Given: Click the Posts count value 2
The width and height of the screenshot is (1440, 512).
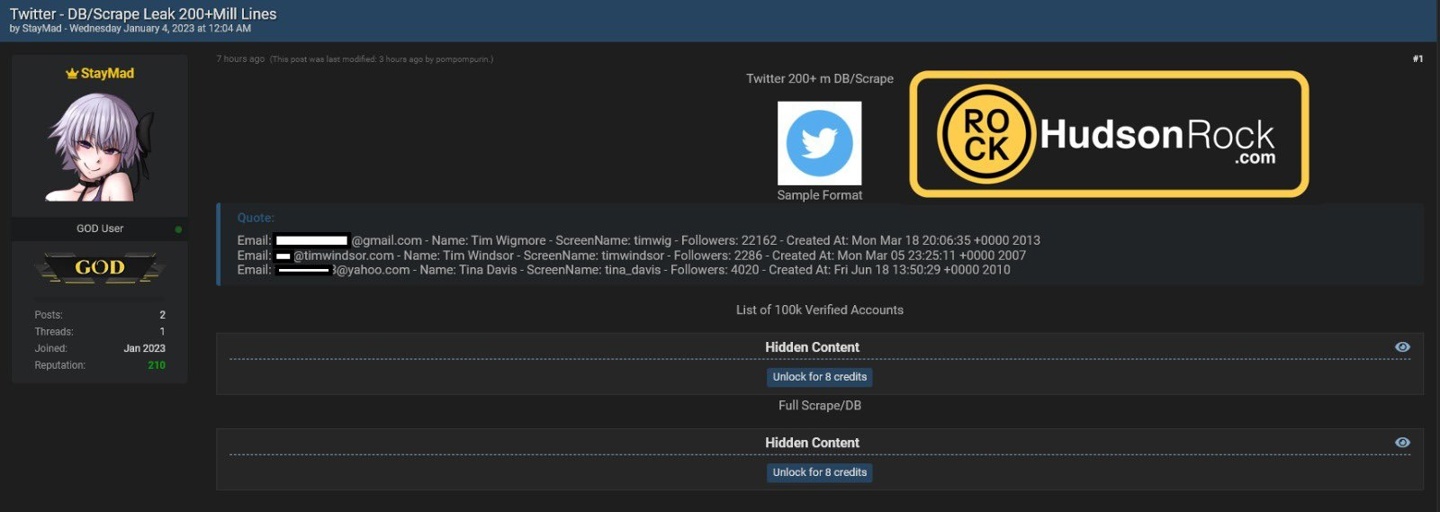Looking at the screenshot, I should coord(162,315).
